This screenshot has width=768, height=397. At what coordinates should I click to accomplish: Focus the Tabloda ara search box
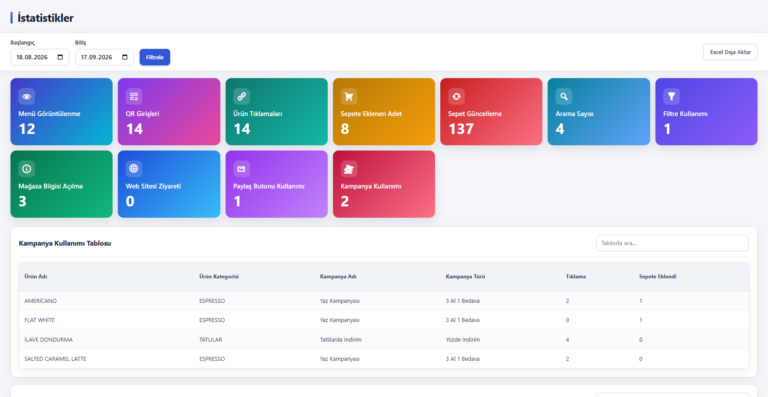click(x=672, y=243)
